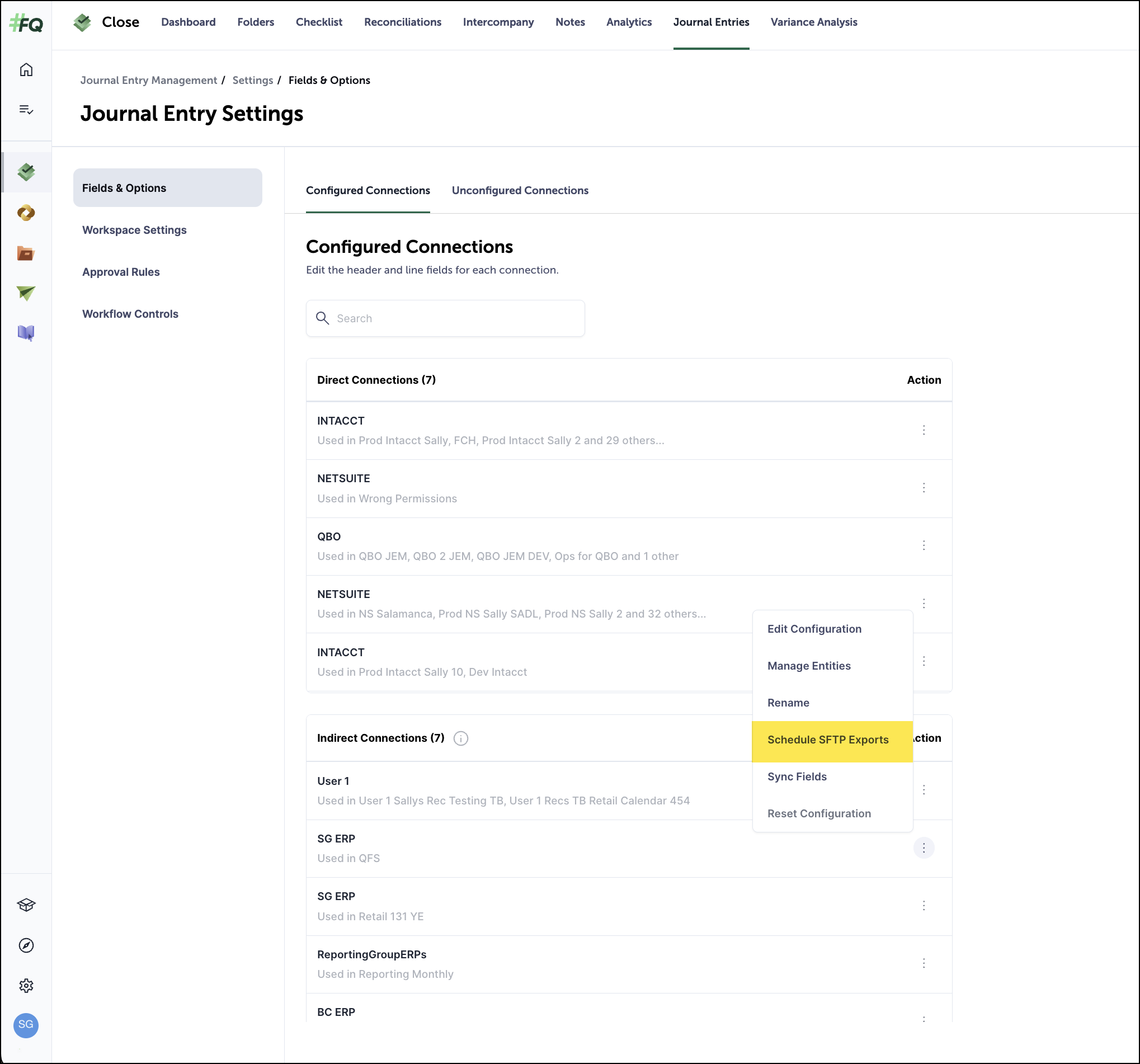Open the compass explore icon
The height and width of the screenshot is (1064, 1140).
coord(26,945)
